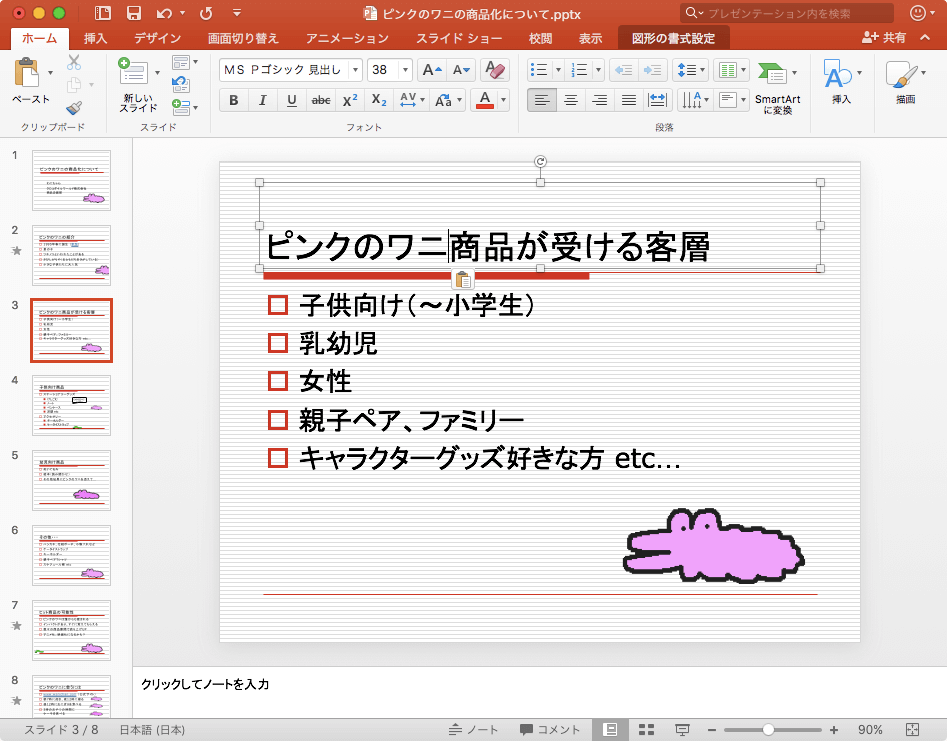Save the presentation using the floppy disk icon

(x=133, y=13)
